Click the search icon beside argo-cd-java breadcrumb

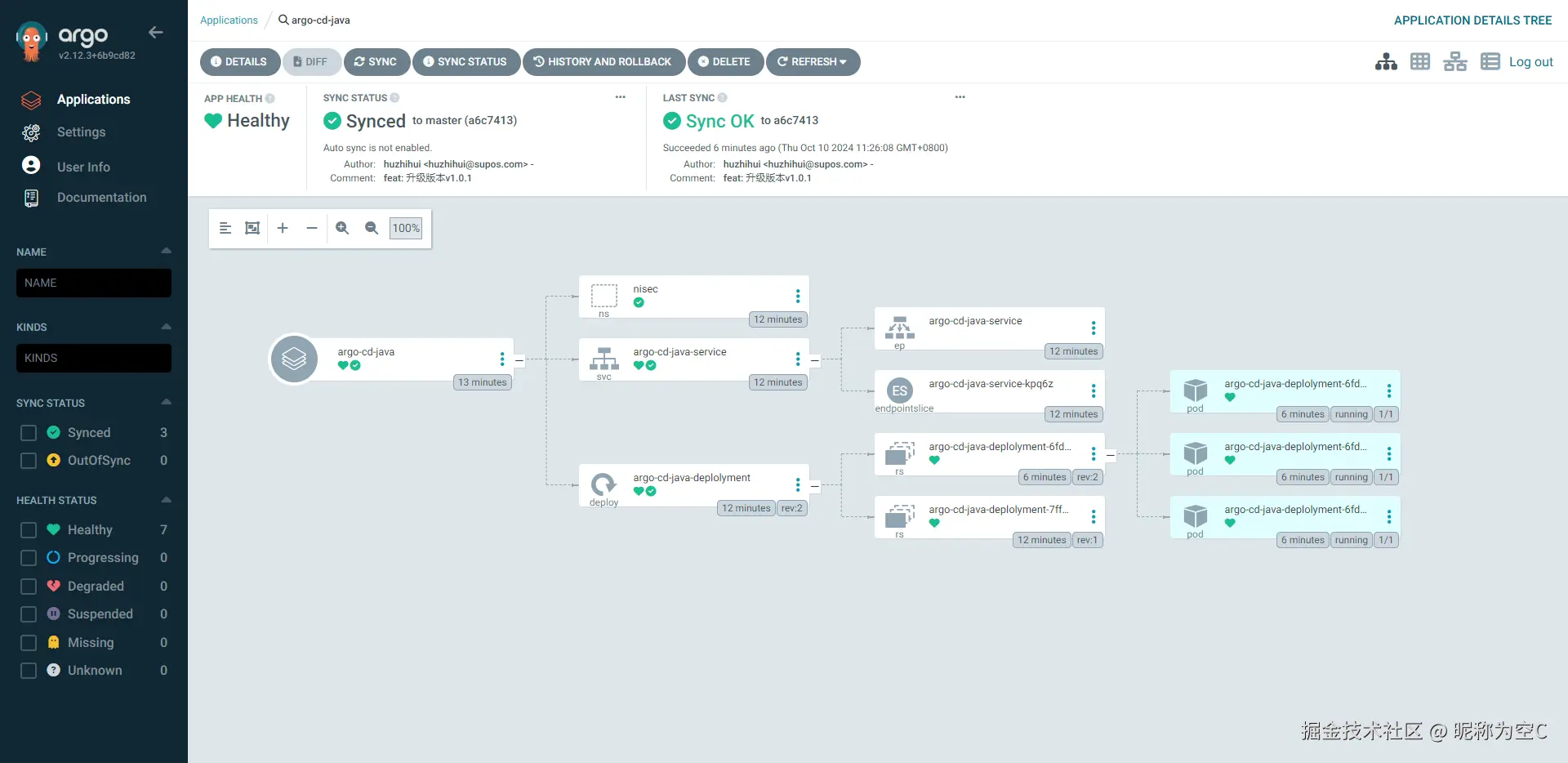(x=283, y=20)
